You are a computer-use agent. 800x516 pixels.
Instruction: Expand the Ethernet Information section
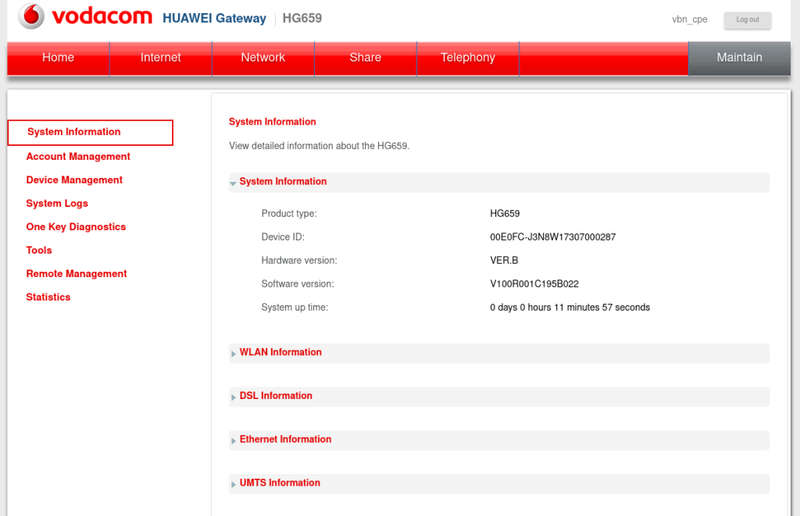point(499,440)
